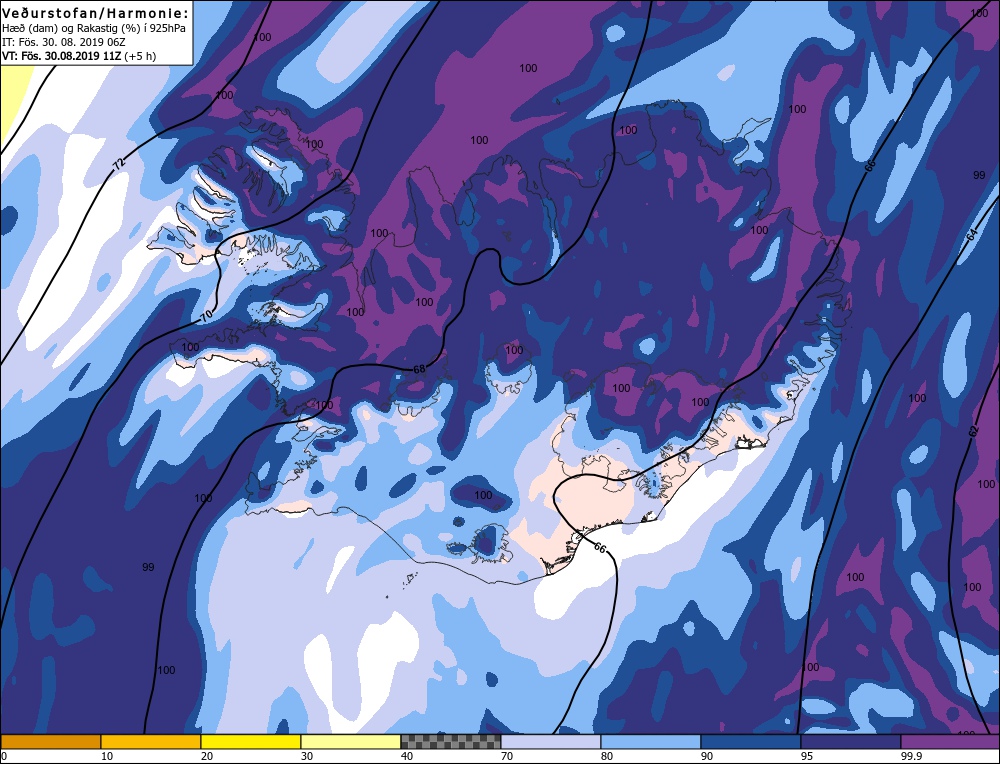The width and height of the screenshot is (1000, 764).
Task: Pick the lavender 70–80 legend swatch
Action: coord(550,741)
